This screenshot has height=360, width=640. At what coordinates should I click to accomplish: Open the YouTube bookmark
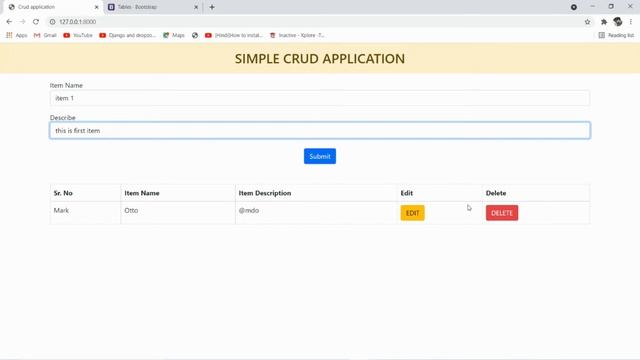pos(78,36)
